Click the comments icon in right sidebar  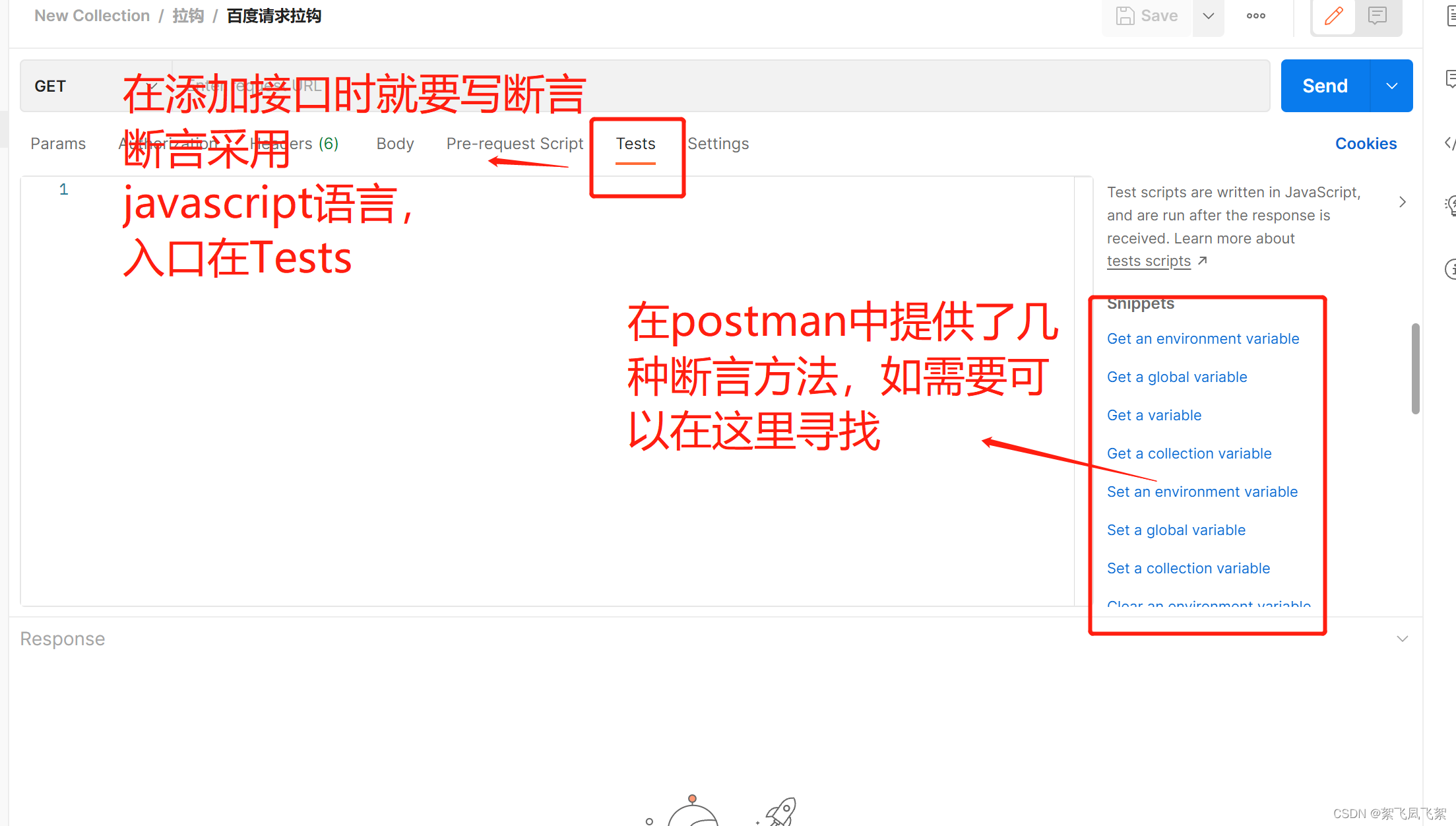[x=1451, y=79]
